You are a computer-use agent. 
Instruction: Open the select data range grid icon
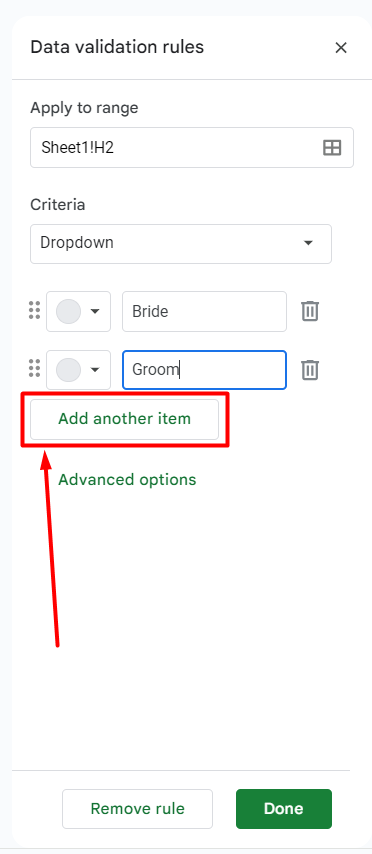pyautogui.click(x=332, y=148)
